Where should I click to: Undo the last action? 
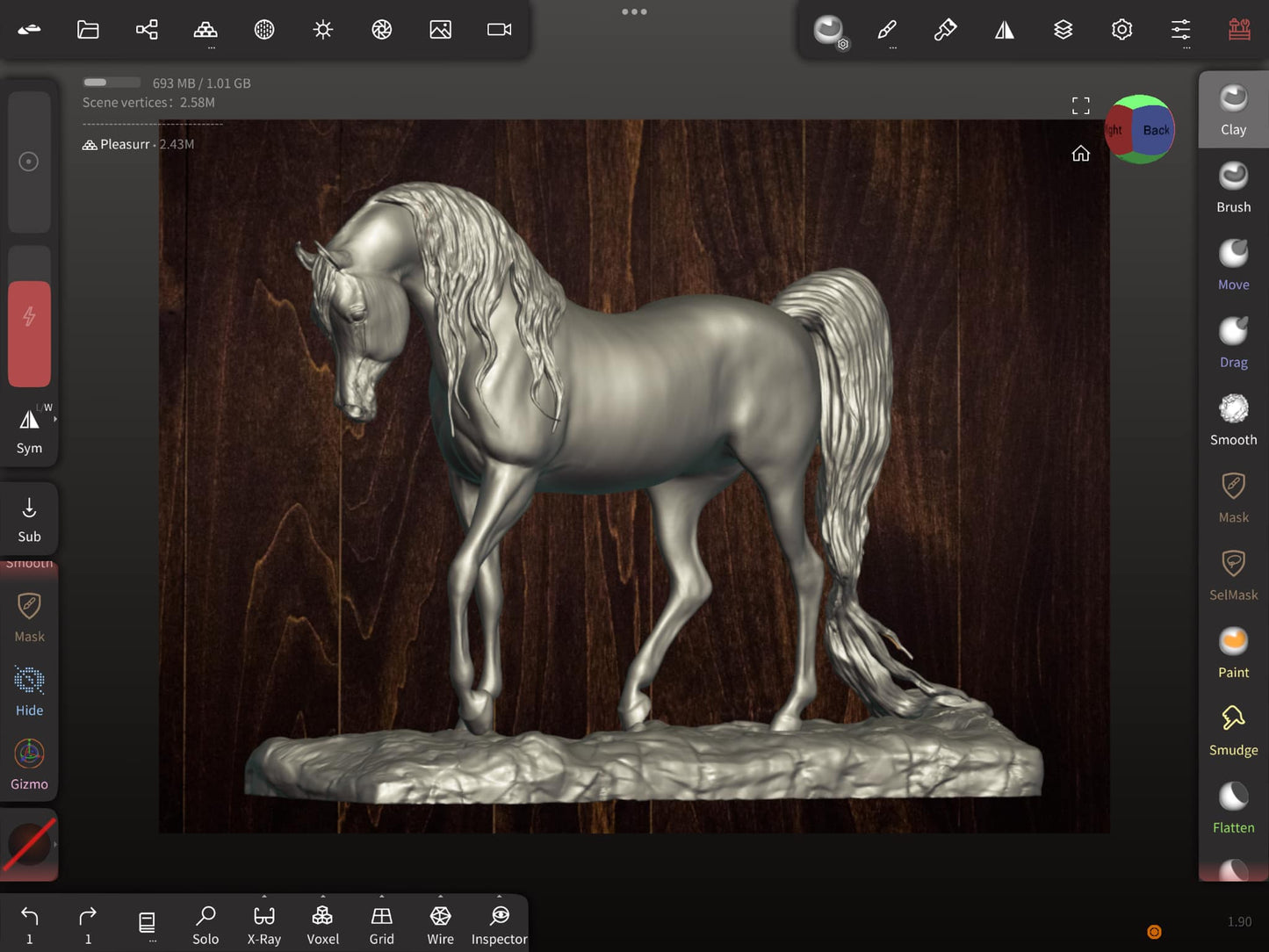click(x=29, y=925)
